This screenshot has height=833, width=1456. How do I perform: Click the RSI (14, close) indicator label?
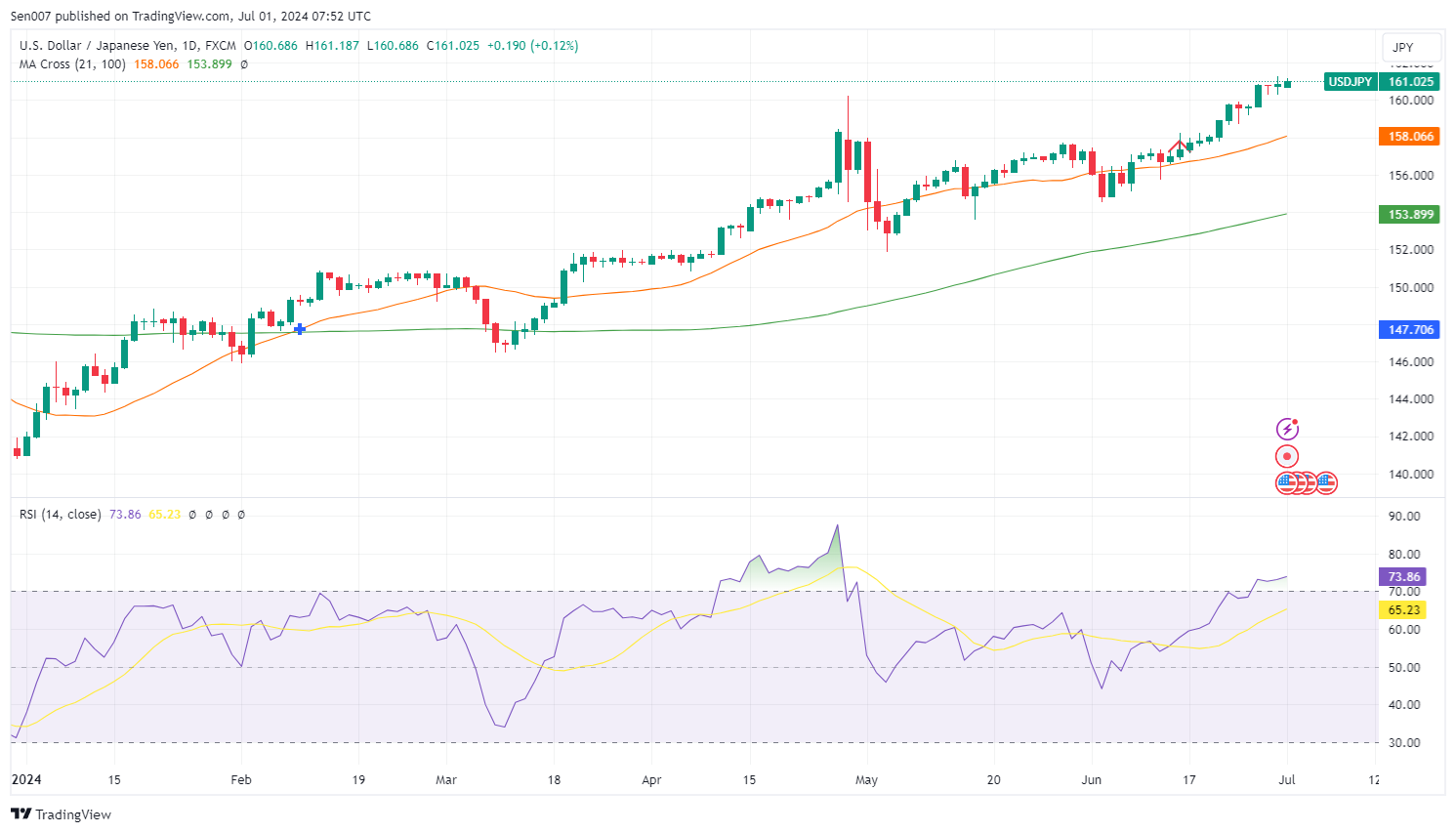(x=60, y=514)
